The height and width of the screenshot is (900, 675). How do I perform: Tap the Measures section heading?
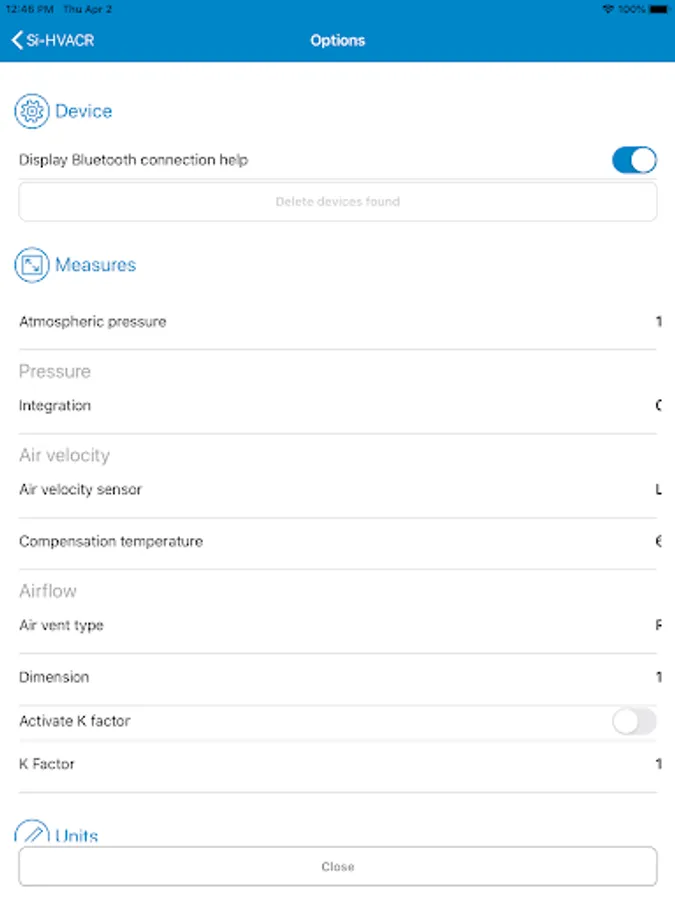click(95, 265)
